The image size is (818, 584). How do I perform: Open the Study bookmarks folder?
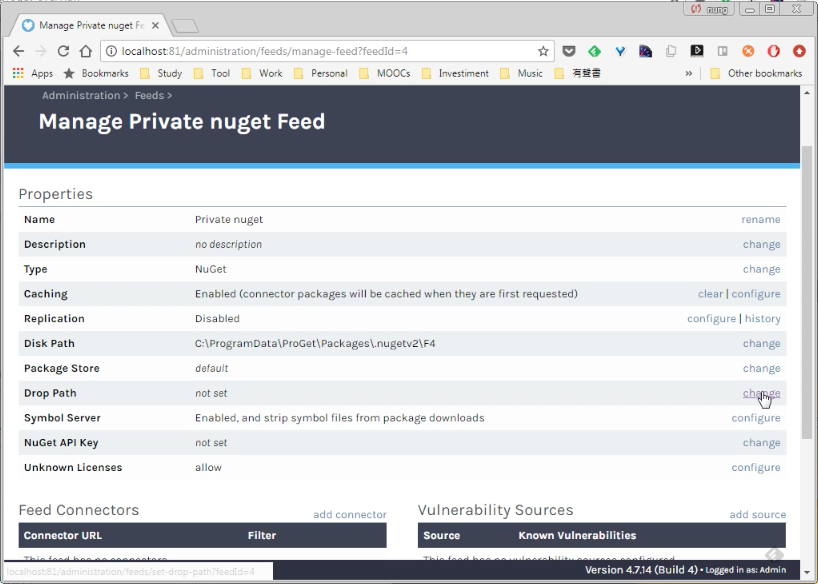[x=161, y=73]
